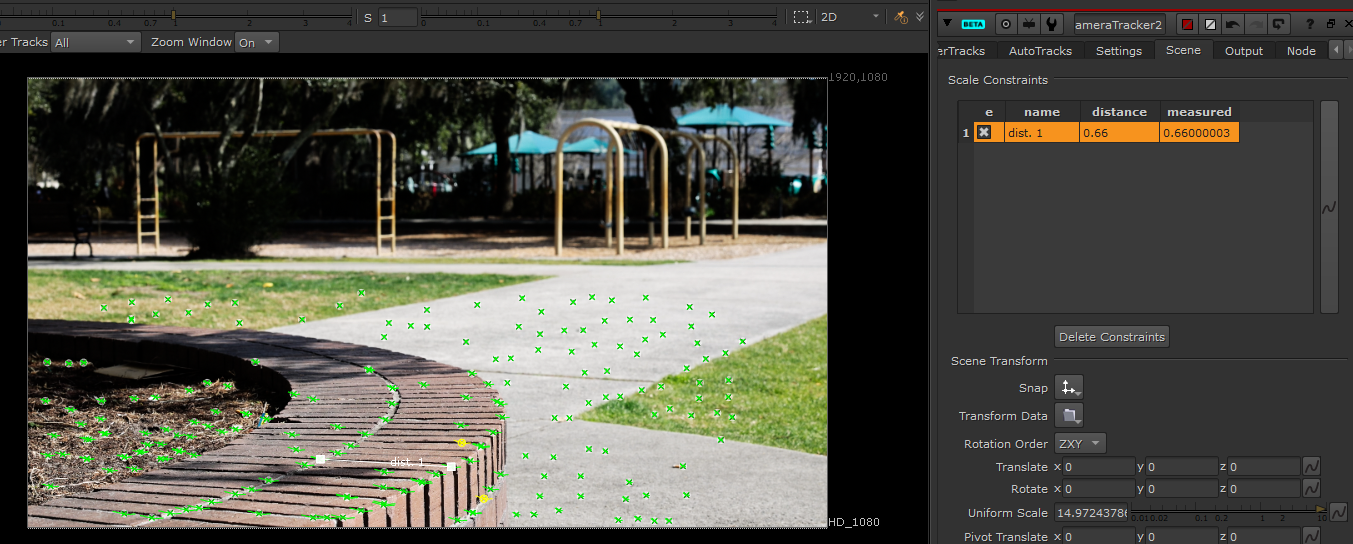Float the properties panel window icon

(1331, 24)
